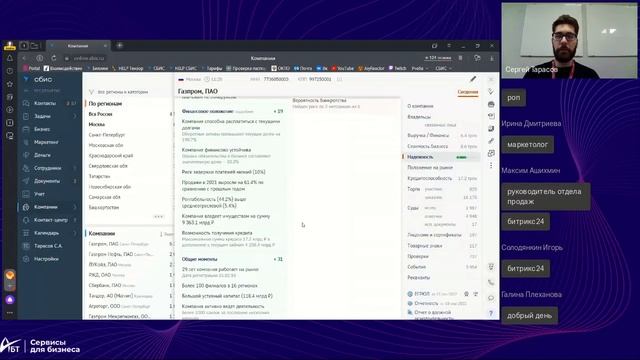640x360 pixels.
Task: Open Сотрудники section in sidebar
Action: click(47, 168)
